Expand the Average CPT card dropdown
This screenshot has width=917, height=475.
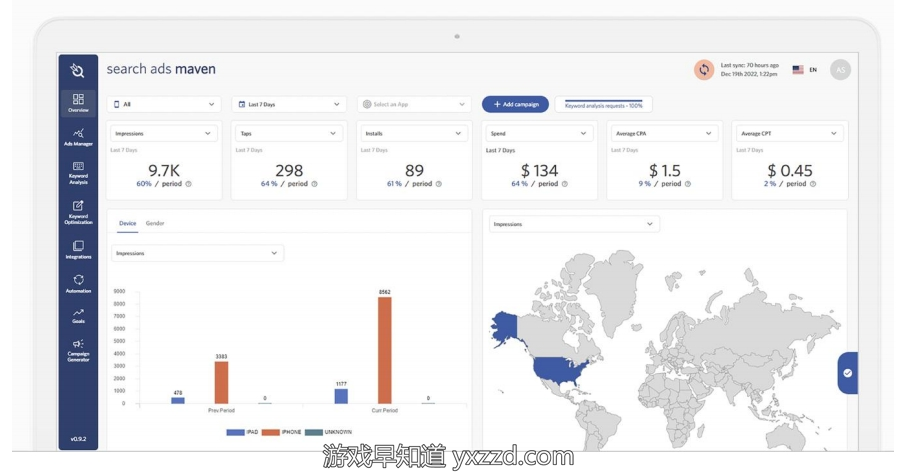790,133
